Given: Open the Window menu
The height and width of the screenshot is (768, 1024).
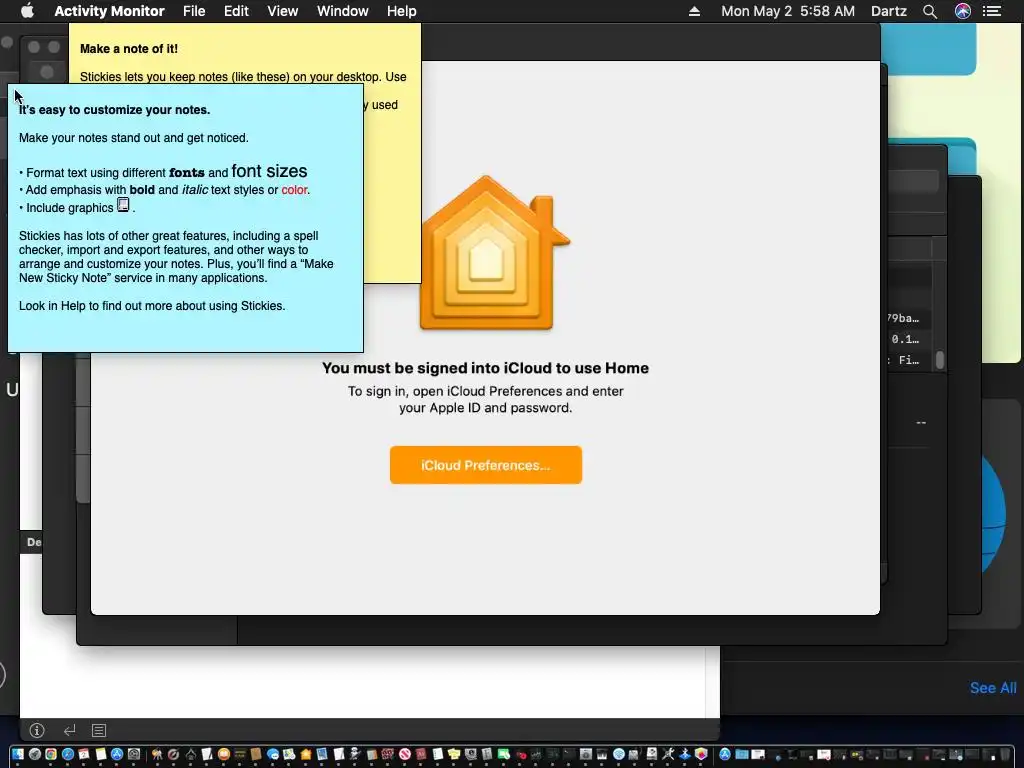Looking at the screenshot, I should click(342, 11).
